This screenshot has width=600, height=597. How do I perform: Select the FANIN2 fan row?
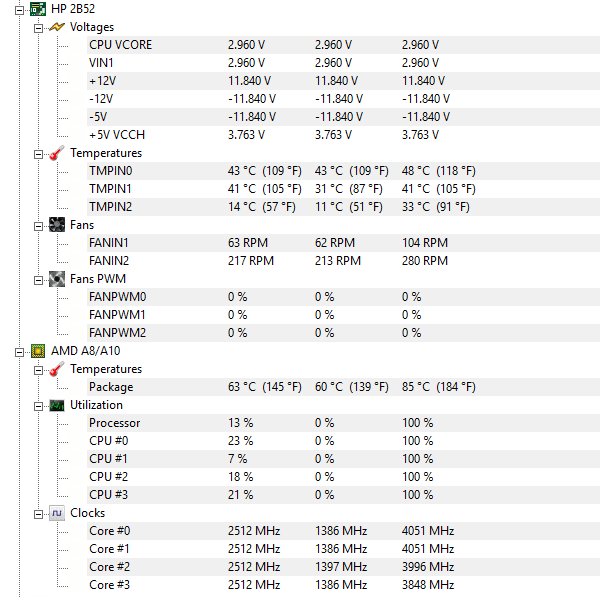(343, 261)
